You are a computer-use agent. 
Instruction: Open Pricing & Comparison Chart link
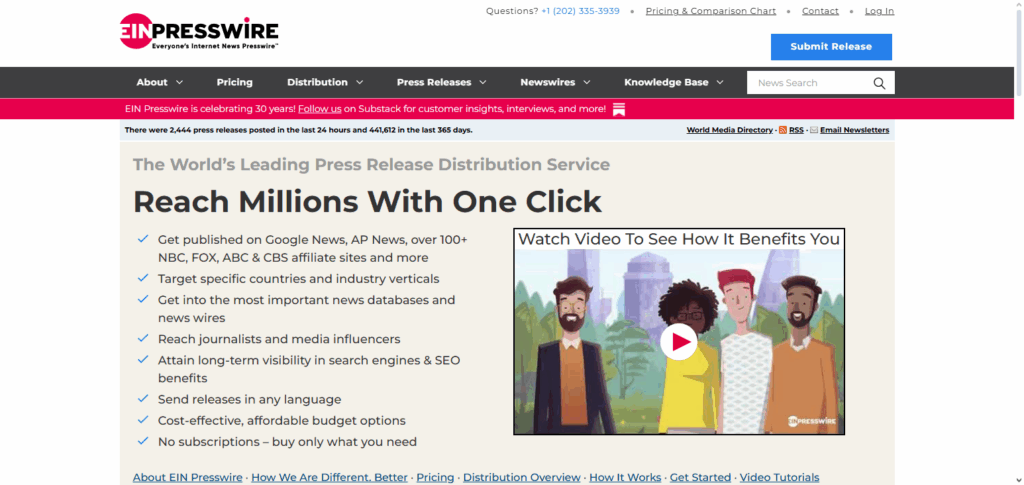(710, 11)
